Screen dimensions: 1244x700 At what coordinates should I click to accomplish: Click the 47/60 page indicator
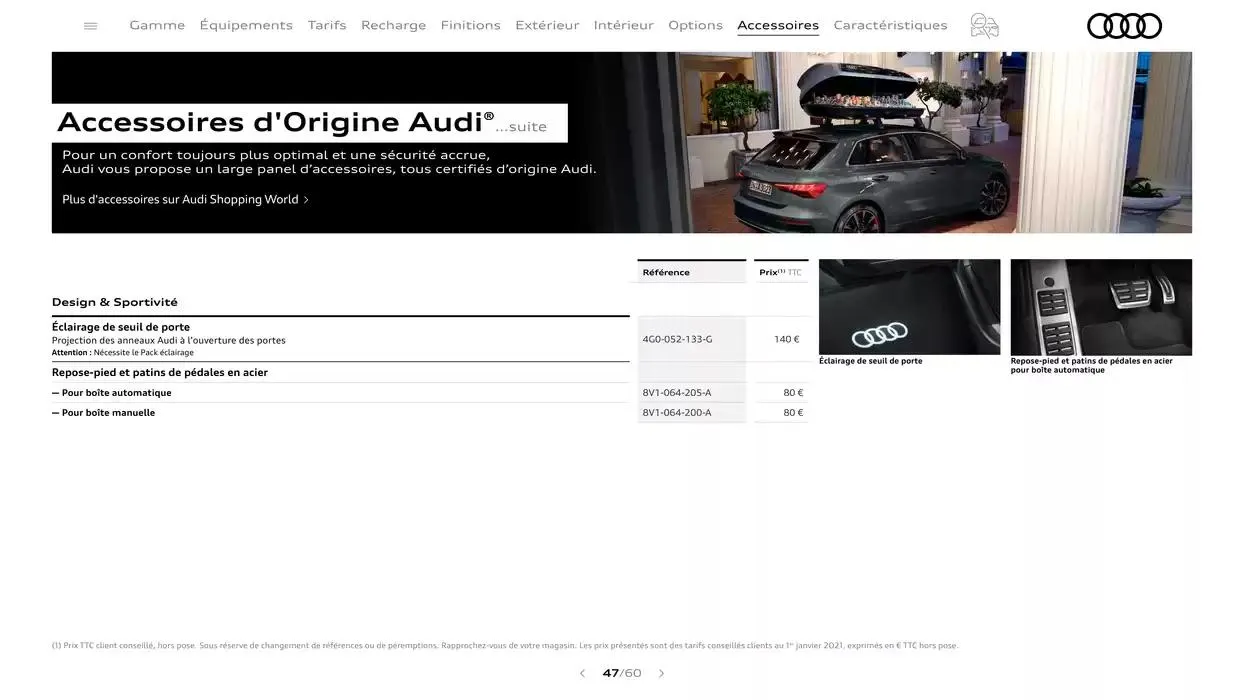coord(622,674)
